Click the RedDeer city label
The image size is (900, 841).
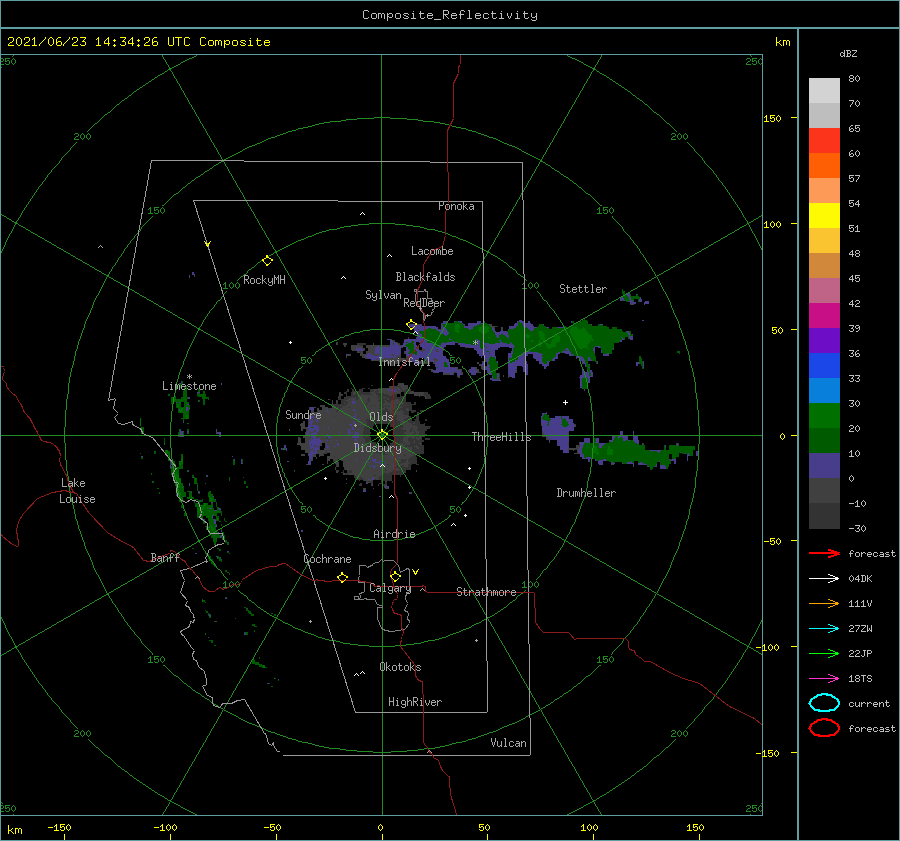[424, 303]
